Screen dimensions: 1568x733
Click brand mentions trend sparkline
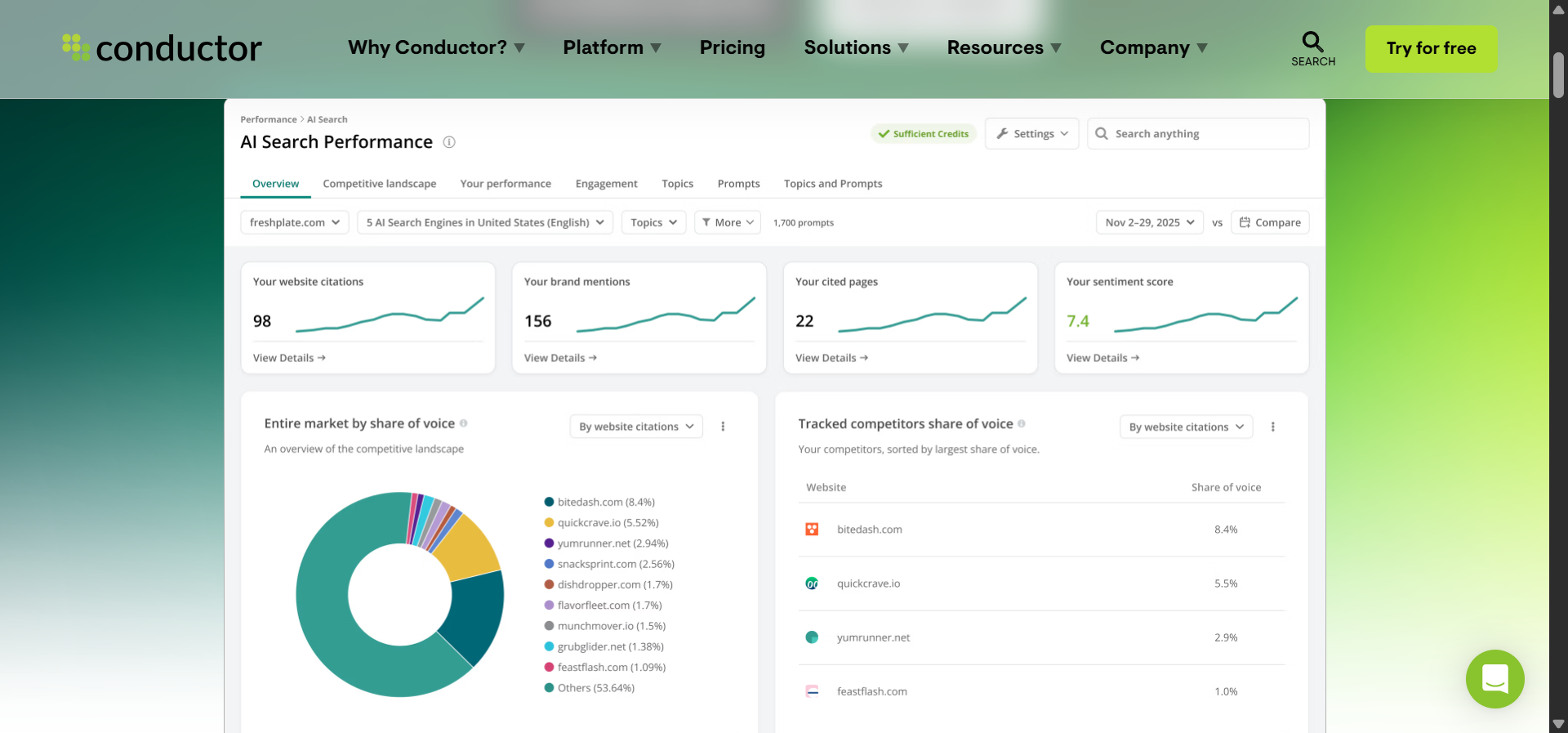pyautogui.click(x=666, y=315)
